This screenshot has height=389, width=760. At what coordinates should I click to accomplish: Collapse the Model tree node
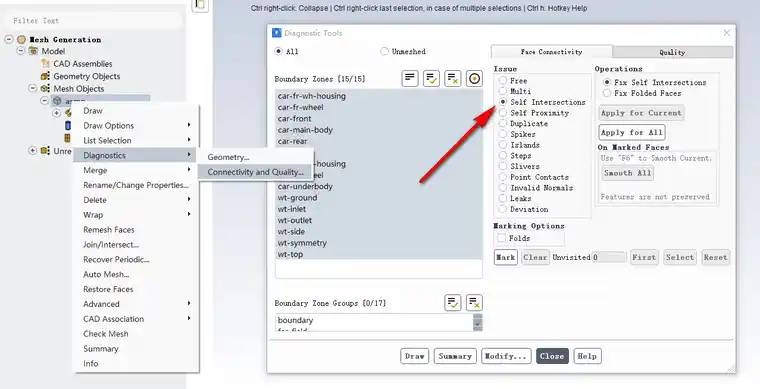tap(21, 51)
